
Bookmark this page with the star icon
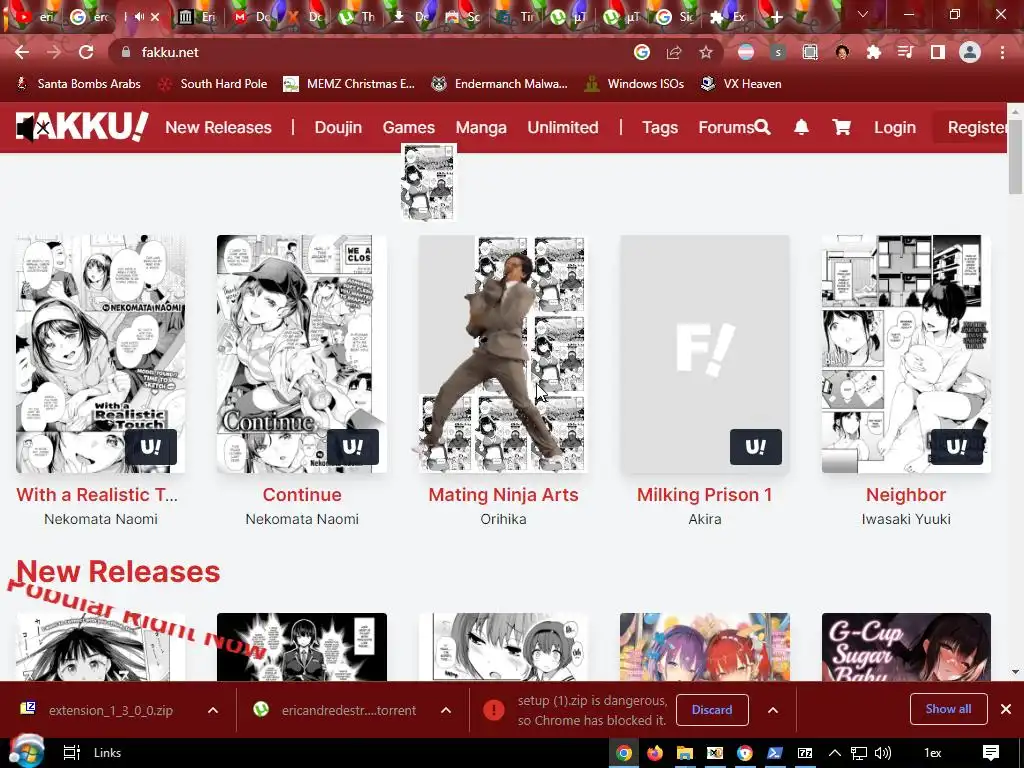[x=706, y=52]
